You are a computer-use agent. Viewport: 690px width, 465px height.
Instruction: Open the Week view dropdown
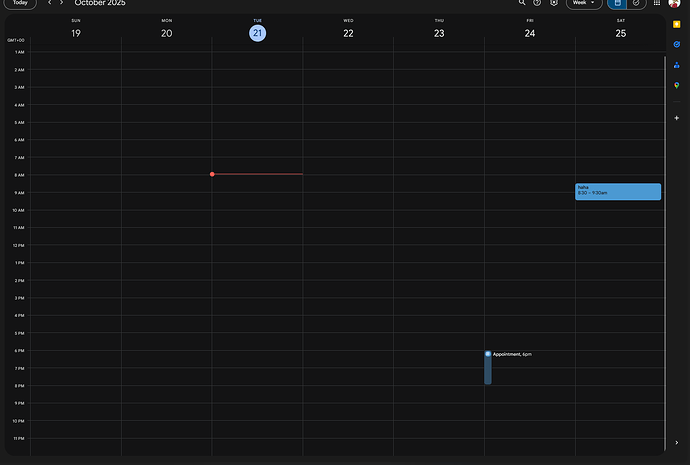584,3
